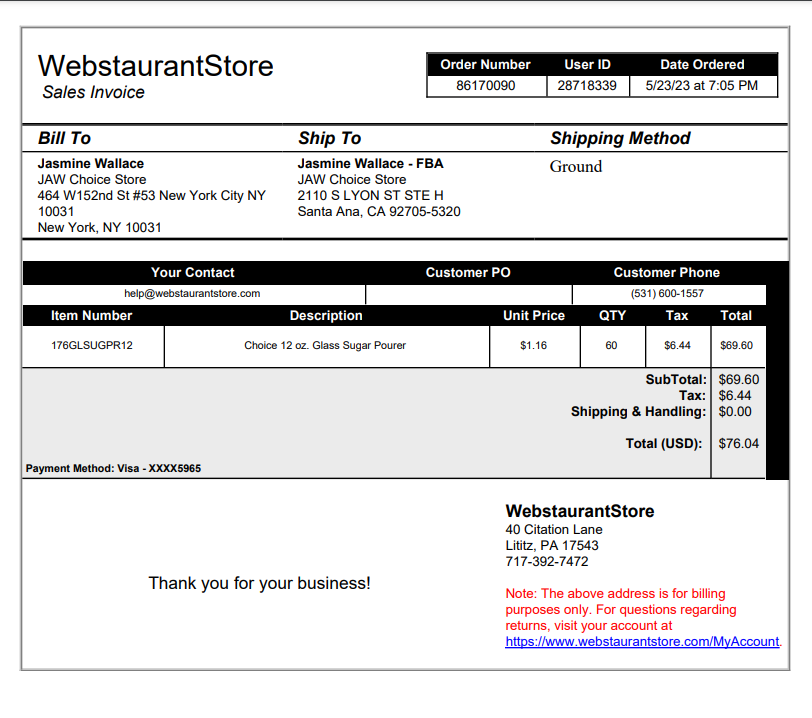
Task: Click the Ship To heading
Action: 329,138
